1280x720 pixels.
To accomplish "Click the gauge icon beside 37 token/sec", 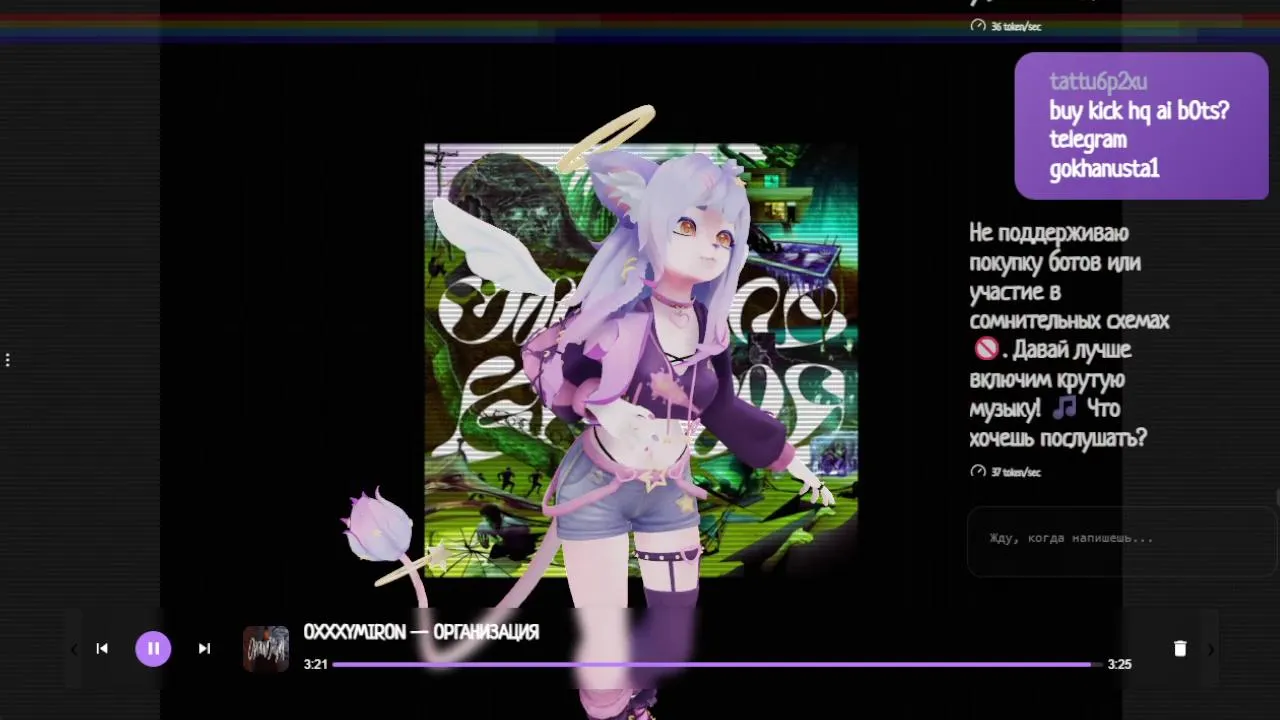I will [x=978, y=472].
